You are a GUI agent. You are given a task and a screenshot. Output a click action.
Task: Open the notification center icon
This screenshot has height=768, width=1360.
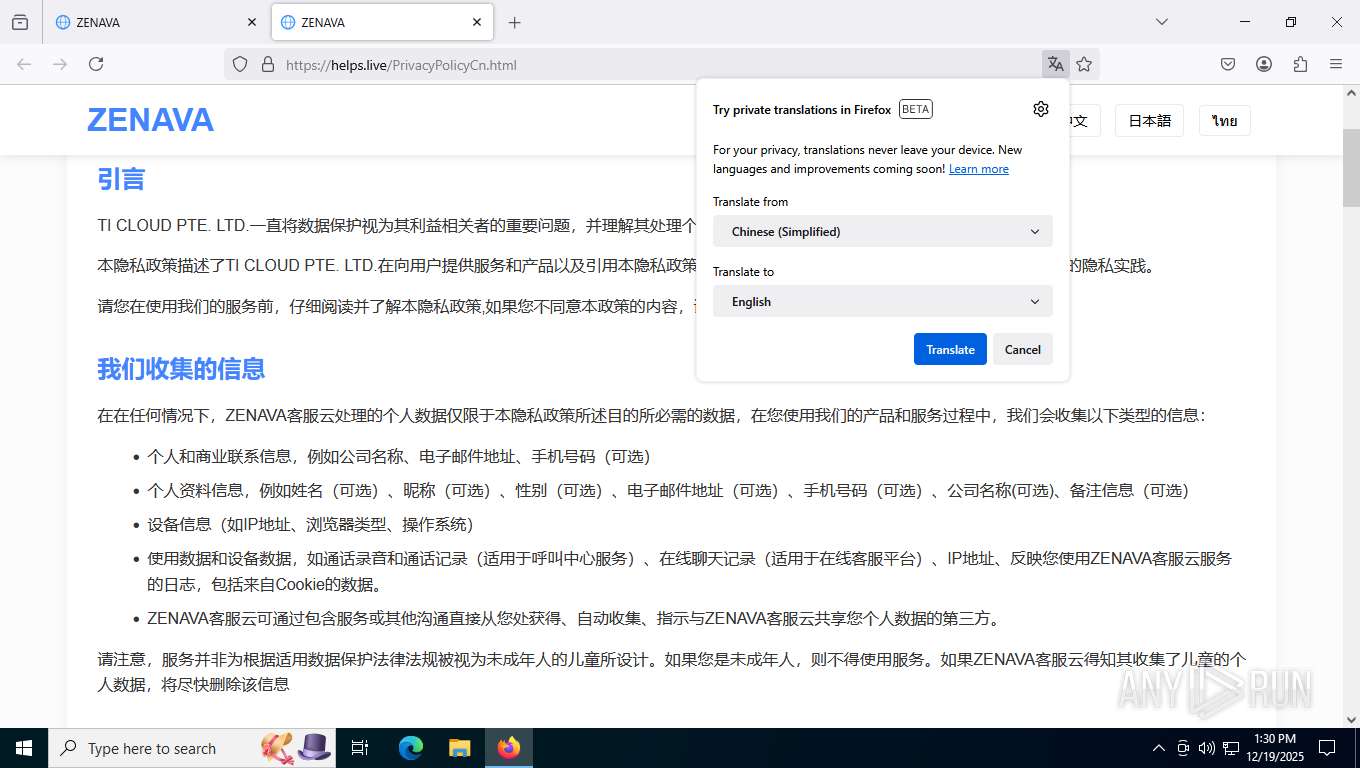[x=1327, y=748]
